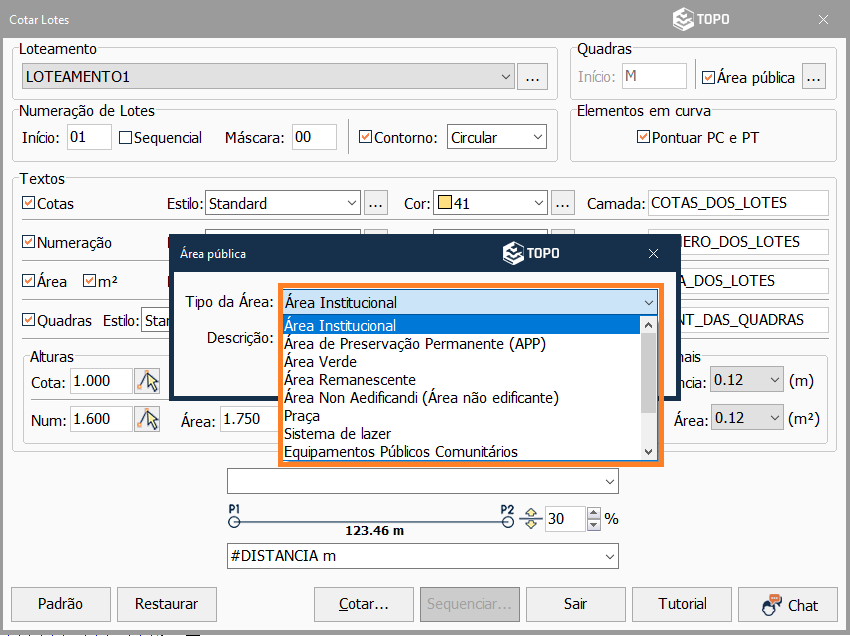Click the Máscara input field

[314, 138]
